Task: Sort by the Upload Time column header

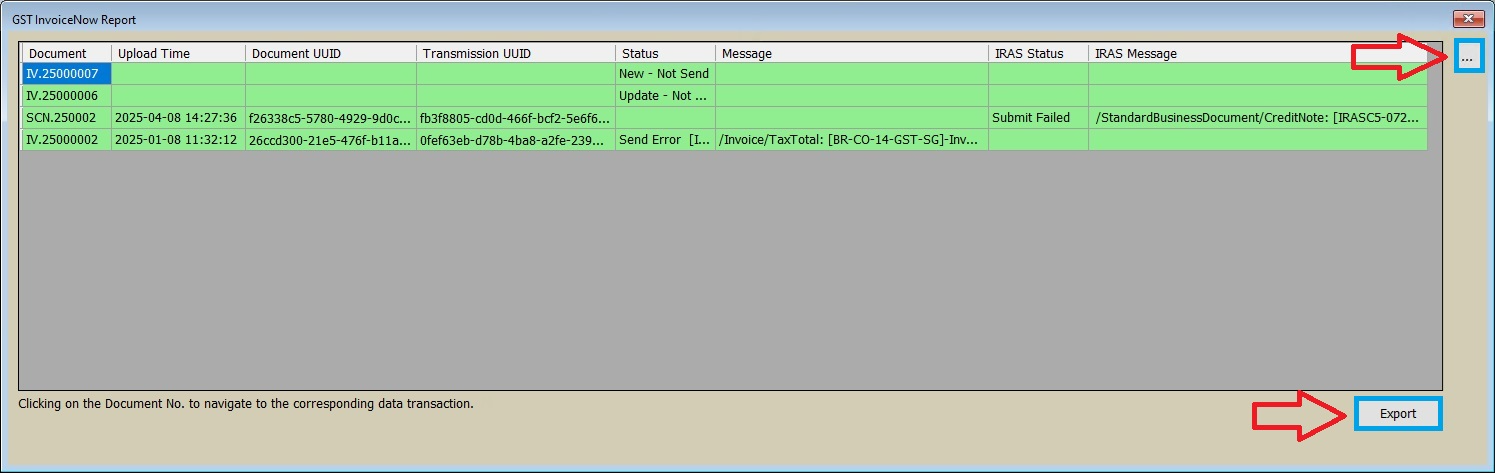Action: point(178,53)
